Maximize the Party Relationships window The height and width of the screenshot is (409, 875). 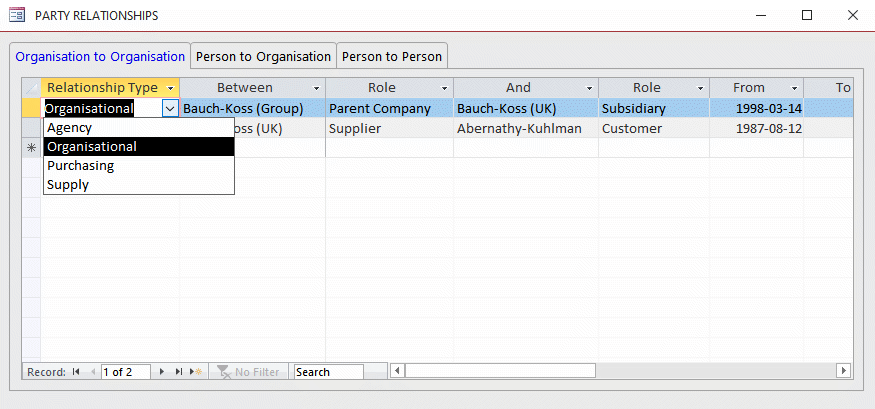tap(807, 16)
